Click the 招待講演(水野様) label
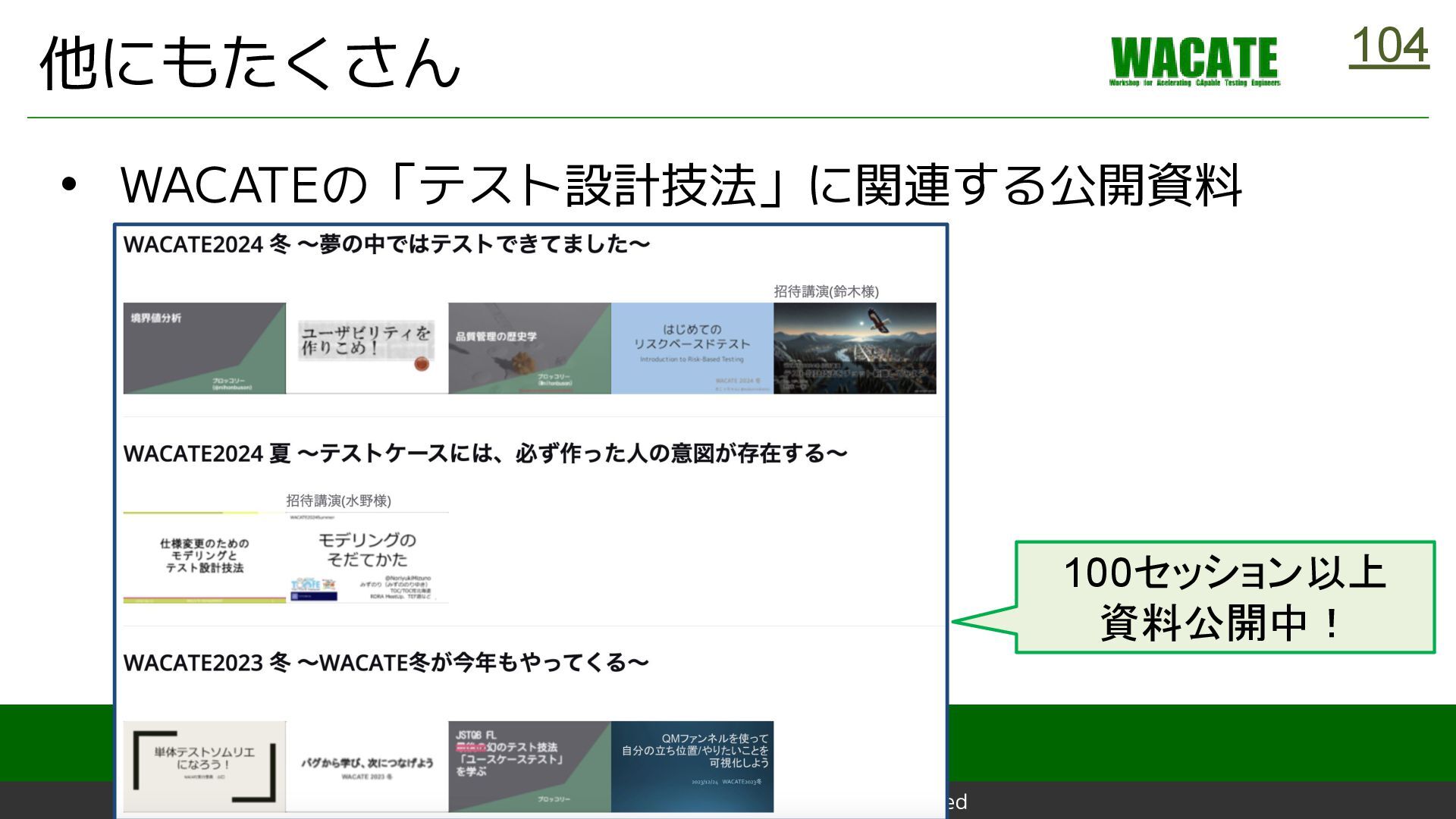1456x819 pixels. pos(338,500)
